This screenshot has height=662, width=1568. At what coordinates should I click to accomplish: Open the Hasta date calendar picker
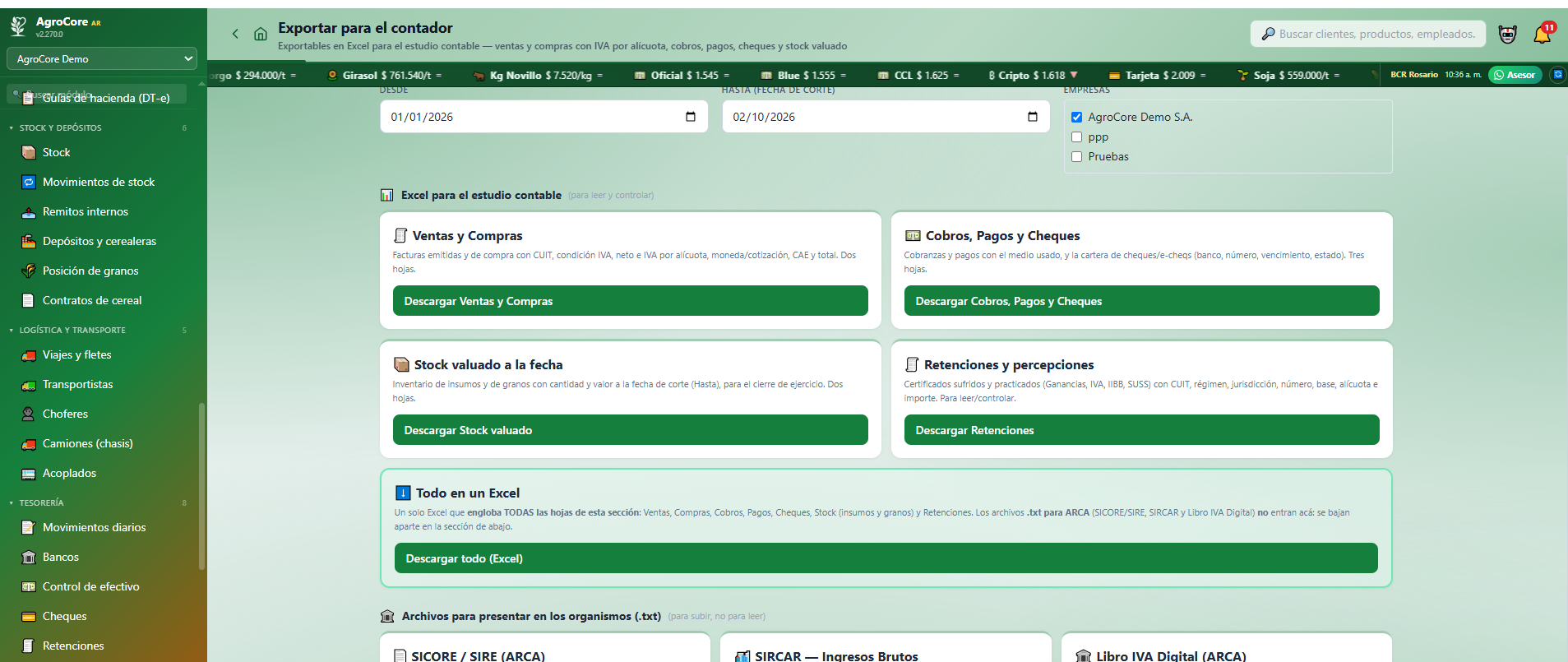1033,117
